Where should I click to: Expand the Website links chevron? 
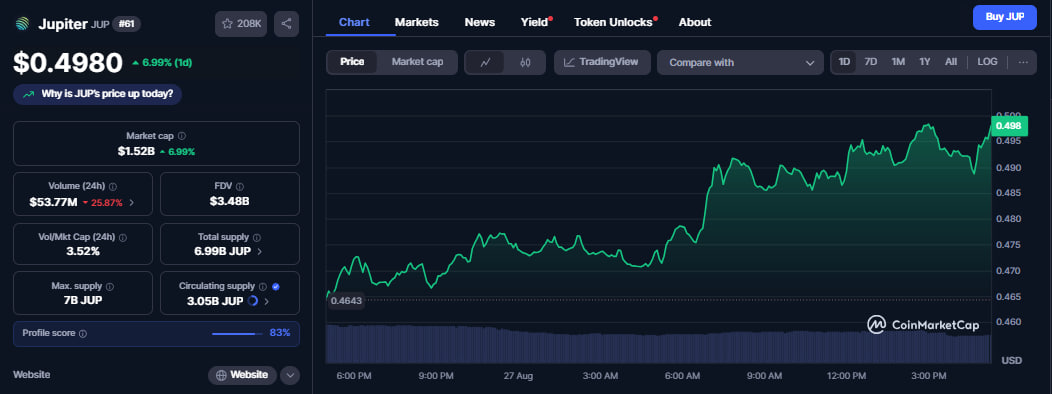tap(290, 375)
